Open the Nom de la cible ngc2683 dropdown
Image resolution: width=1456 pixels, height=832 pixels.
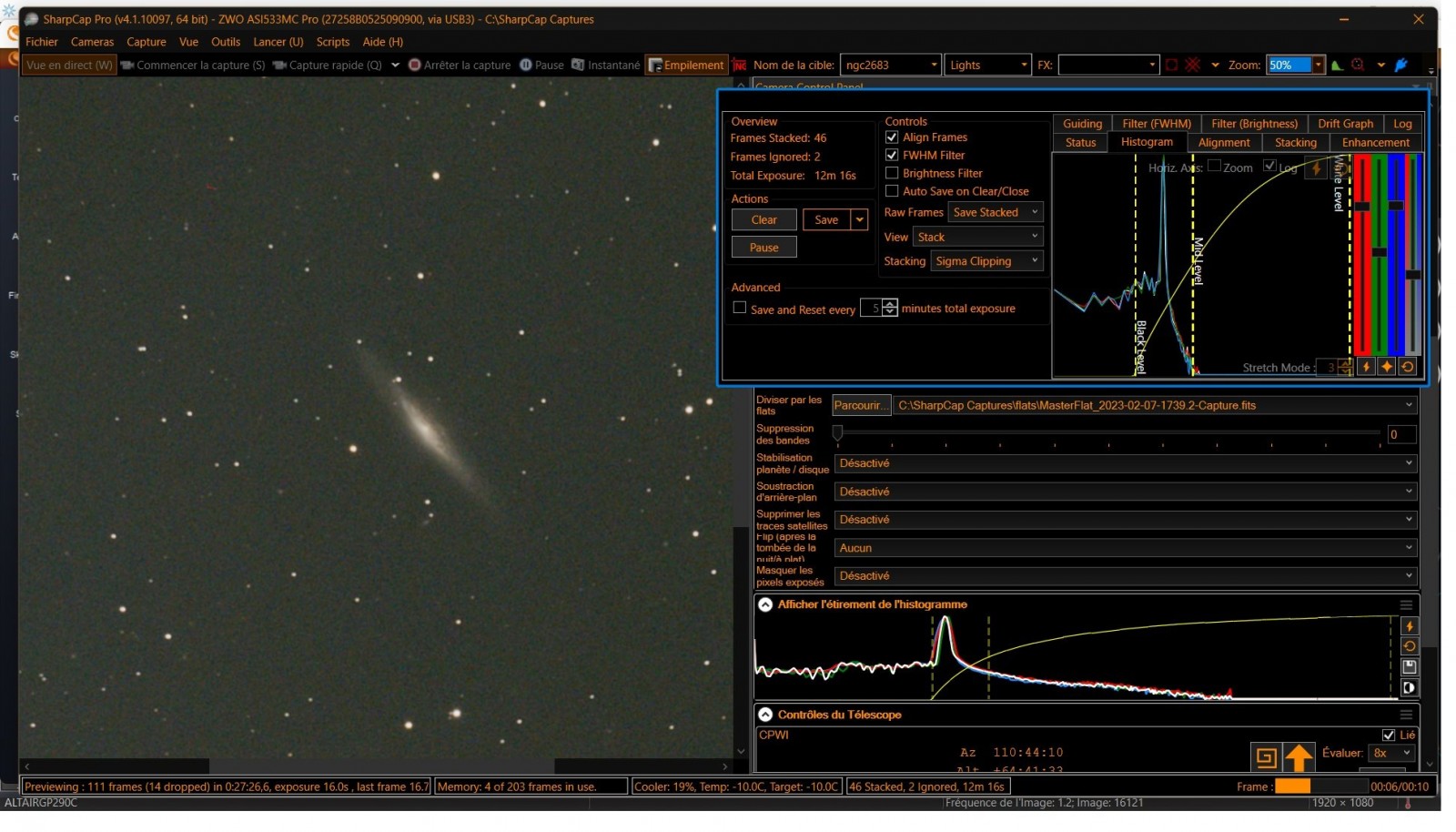890,65
